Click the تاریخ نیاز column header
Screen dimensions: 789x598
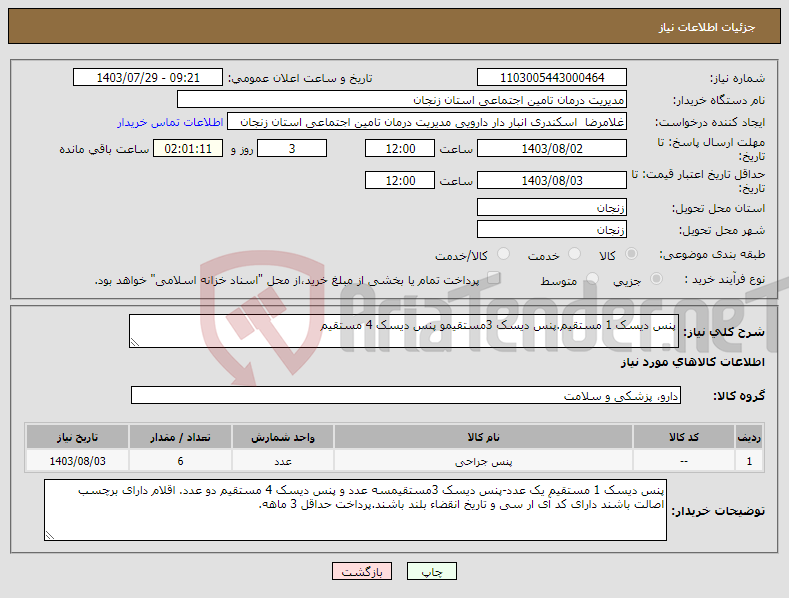pos(77,437)
